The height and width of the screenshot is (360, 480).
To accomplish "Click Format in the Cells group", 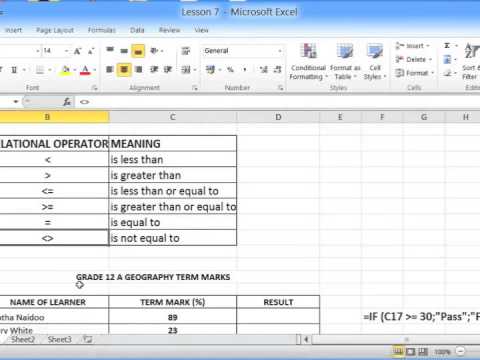I will pos(414,73).
